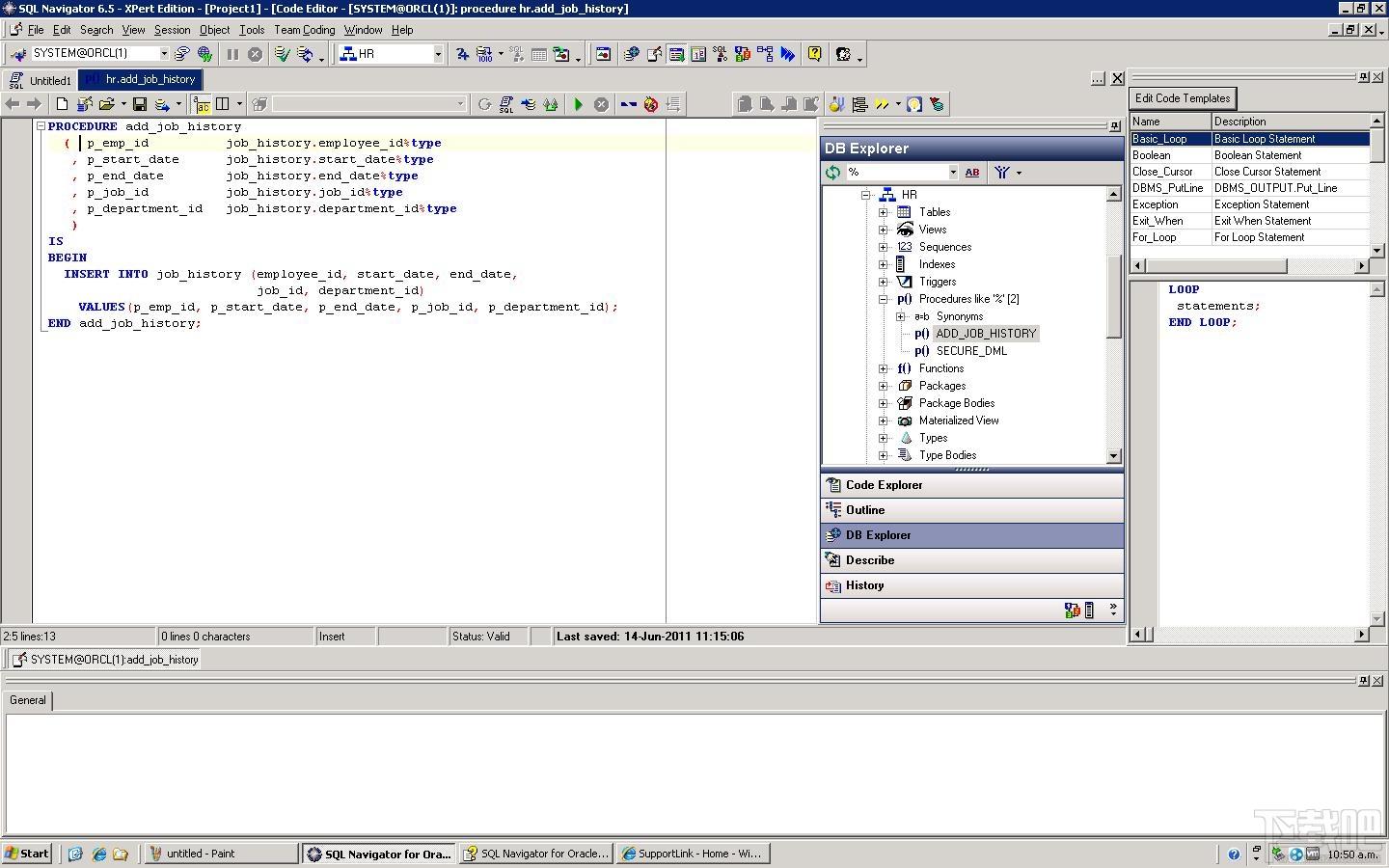Screen dimensions: 1389x868
Task: Switch to the Untitled1 tab
Action: pos(40,81)
